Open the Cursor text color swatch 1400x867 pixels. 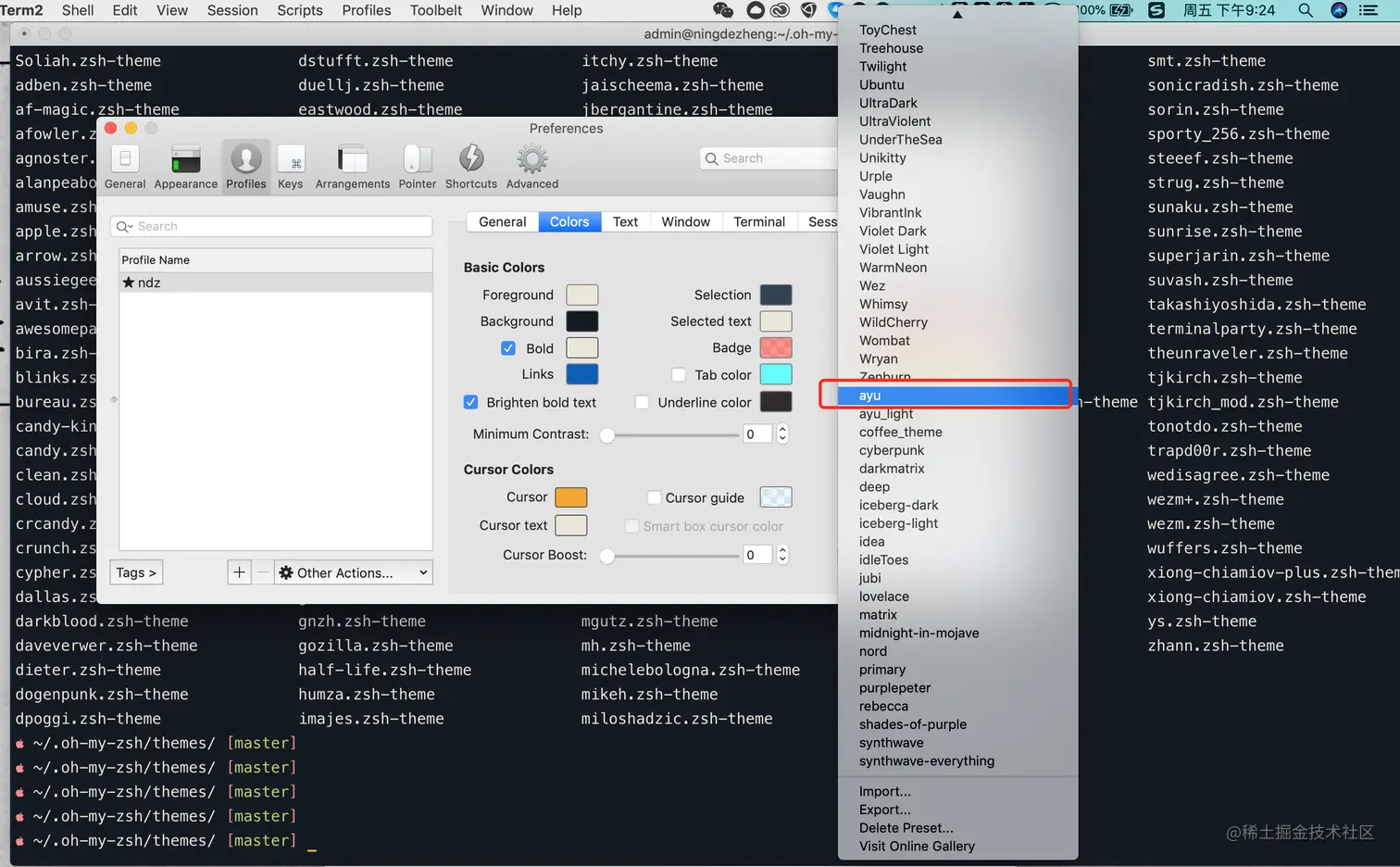(x=571, y=525)
